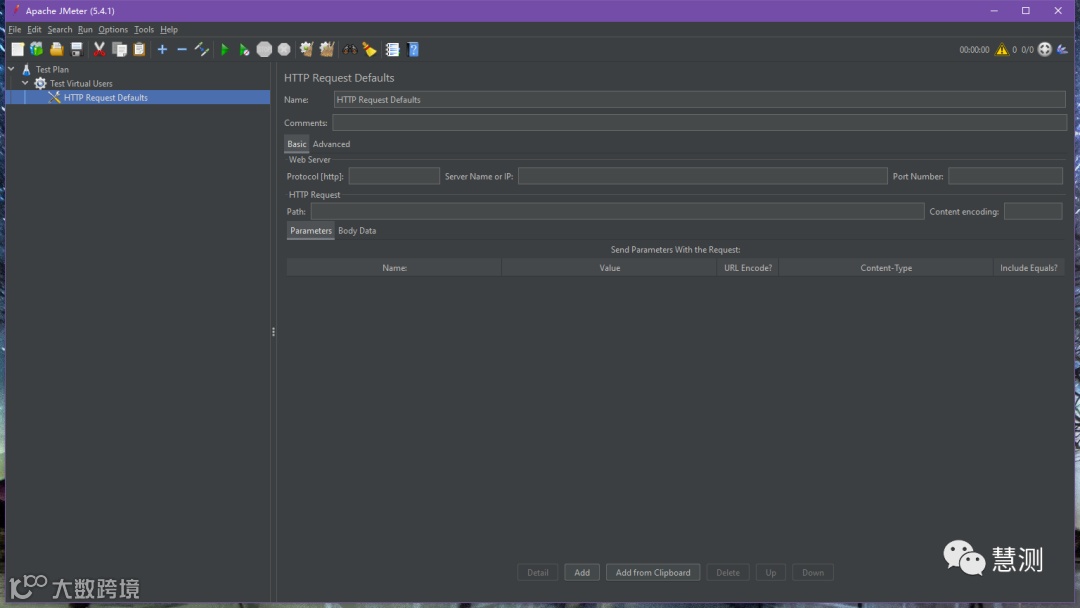Click the Delete parameter button
This screenshot has width=1080, height=608.
(728, 572)
